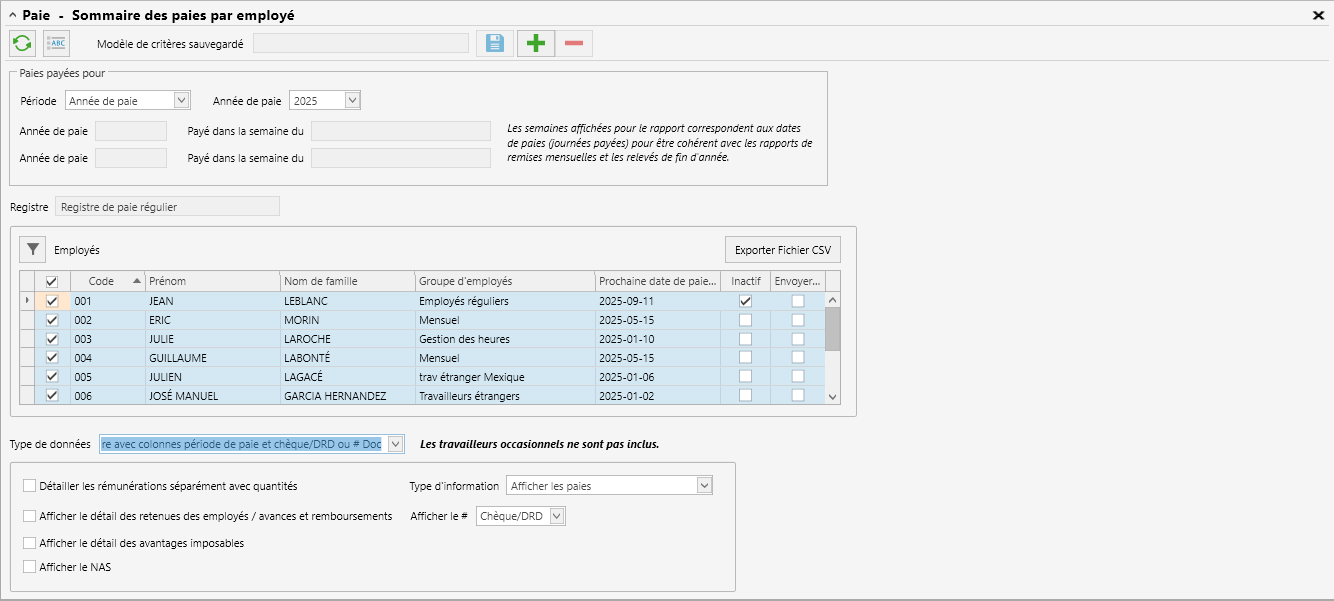Sort employees by the Code column header

(107, 281)
